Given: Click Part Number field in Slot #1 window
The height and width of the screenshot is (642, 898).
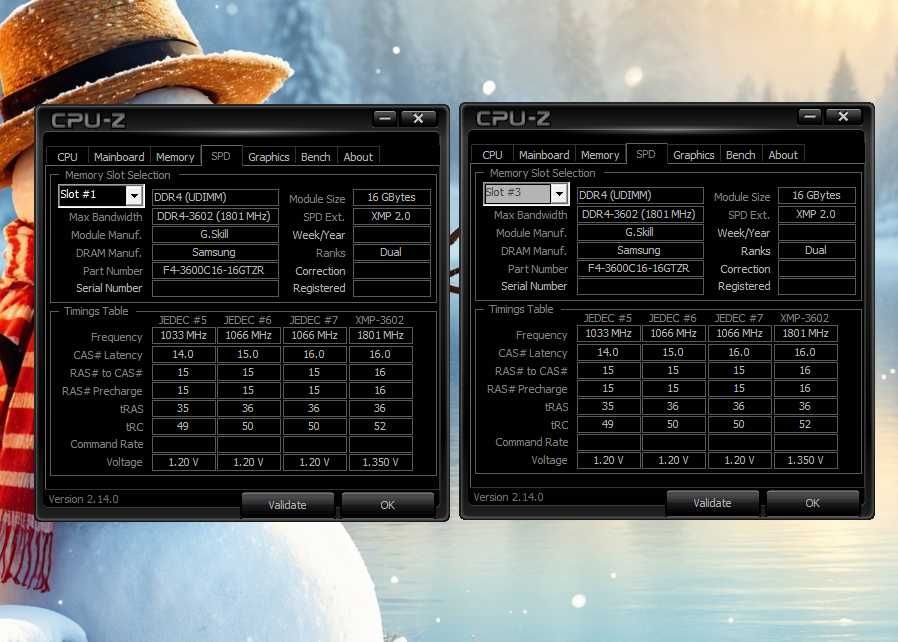Looking at the screenshot, I should 215,270.
